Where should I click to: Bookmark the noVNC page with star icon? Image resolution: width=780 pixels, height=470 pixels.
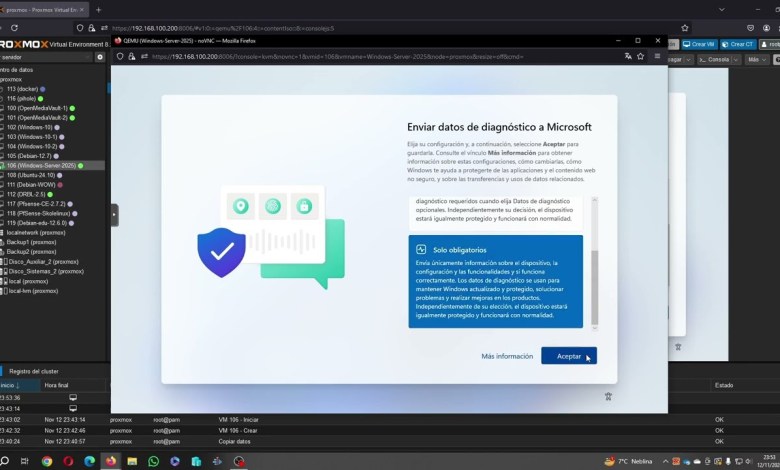(x=641, y=56)
